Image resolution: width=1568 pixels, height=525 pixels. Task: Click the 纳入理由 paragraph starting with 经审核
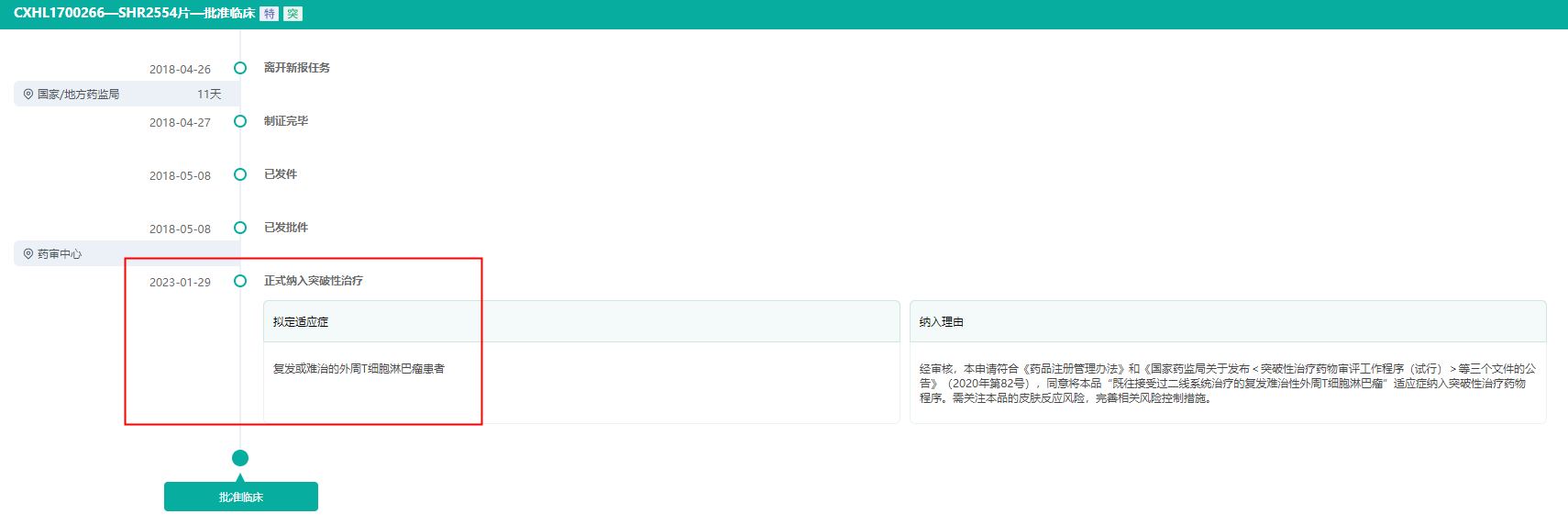point(1228,383)
